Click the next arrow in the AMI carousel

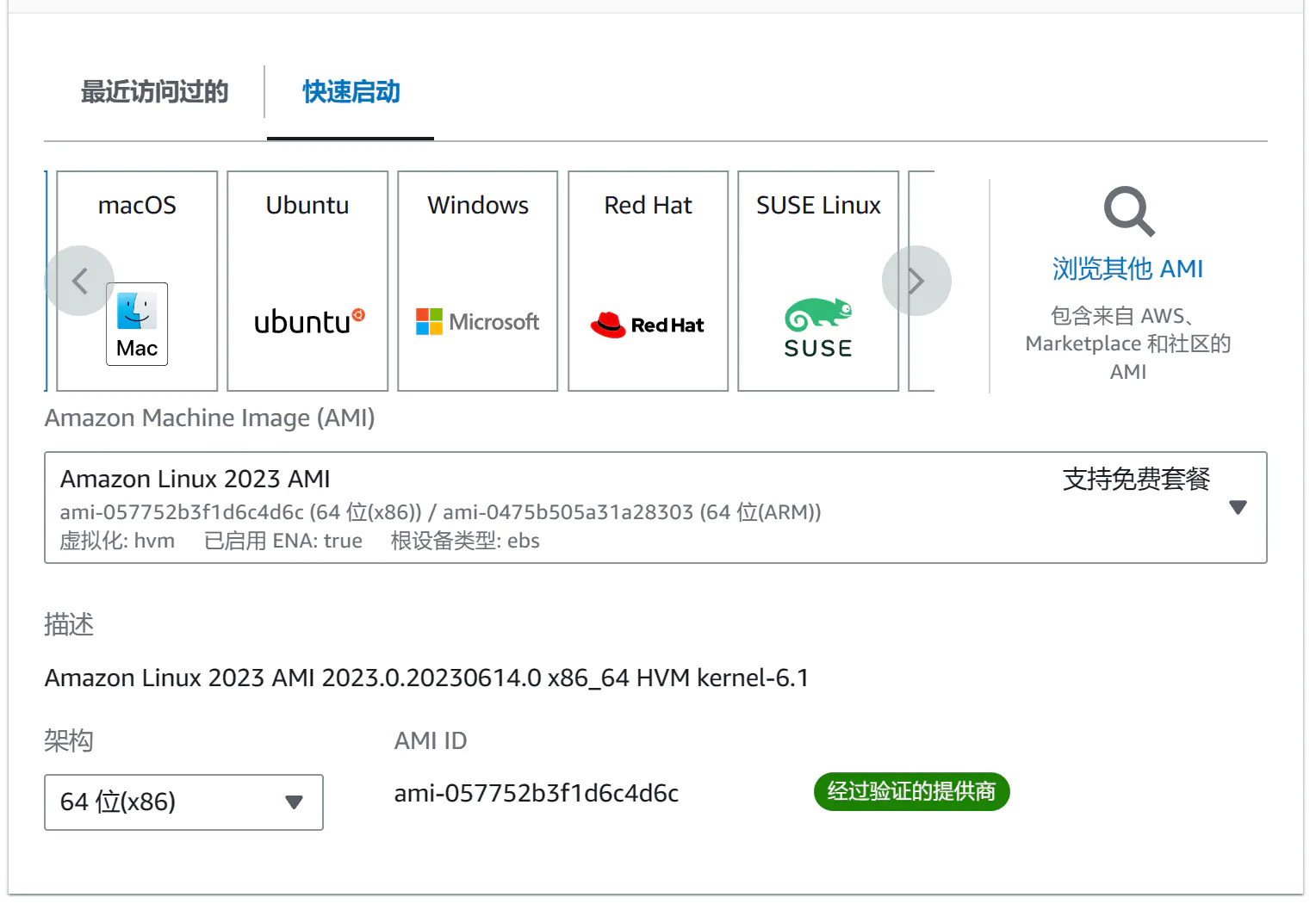(x=916, y=281)
